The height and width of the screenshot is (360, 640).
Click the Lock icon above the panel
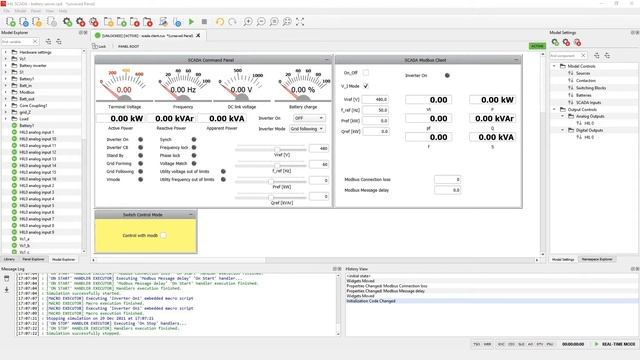point(99,47)
